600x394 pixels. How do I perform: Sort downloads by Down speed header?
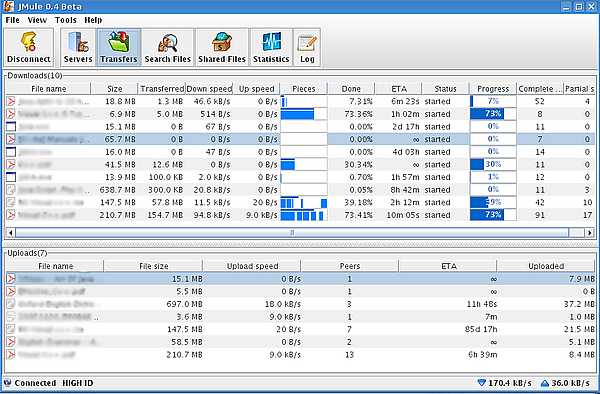point(209,89)
